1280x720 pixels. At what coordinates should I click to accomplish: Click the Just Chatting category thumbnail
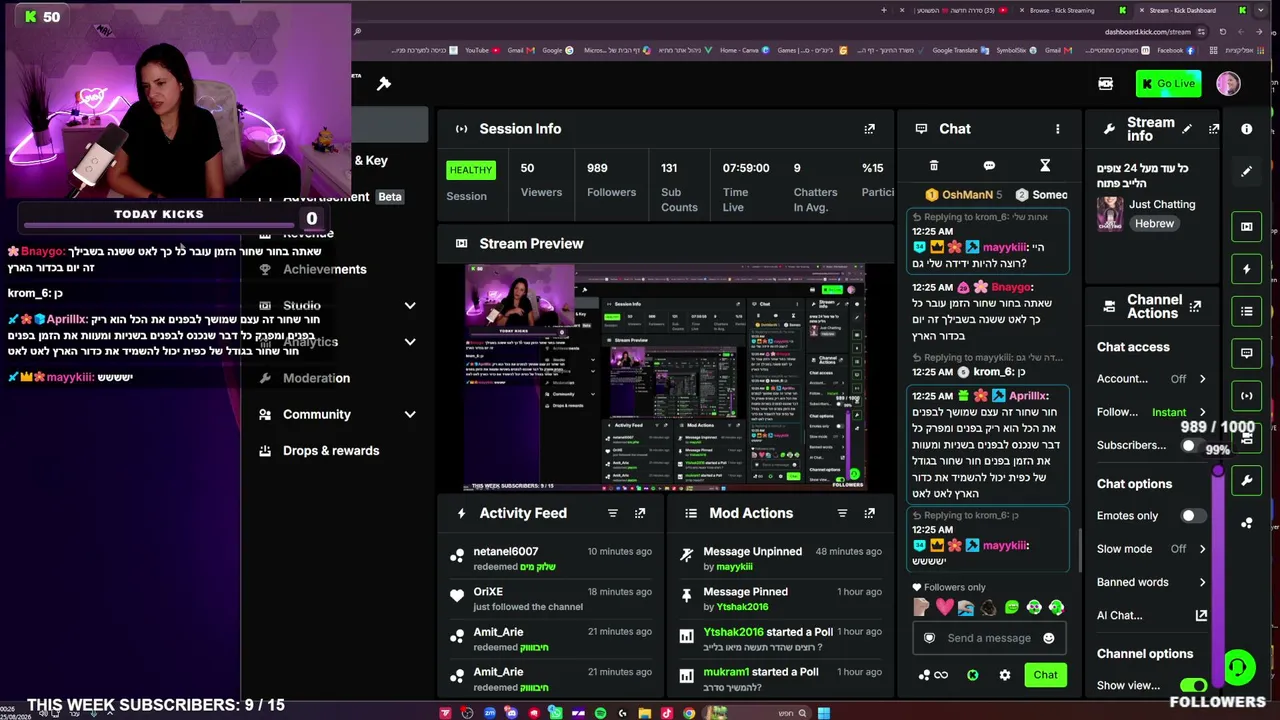tap(1110, 214)
